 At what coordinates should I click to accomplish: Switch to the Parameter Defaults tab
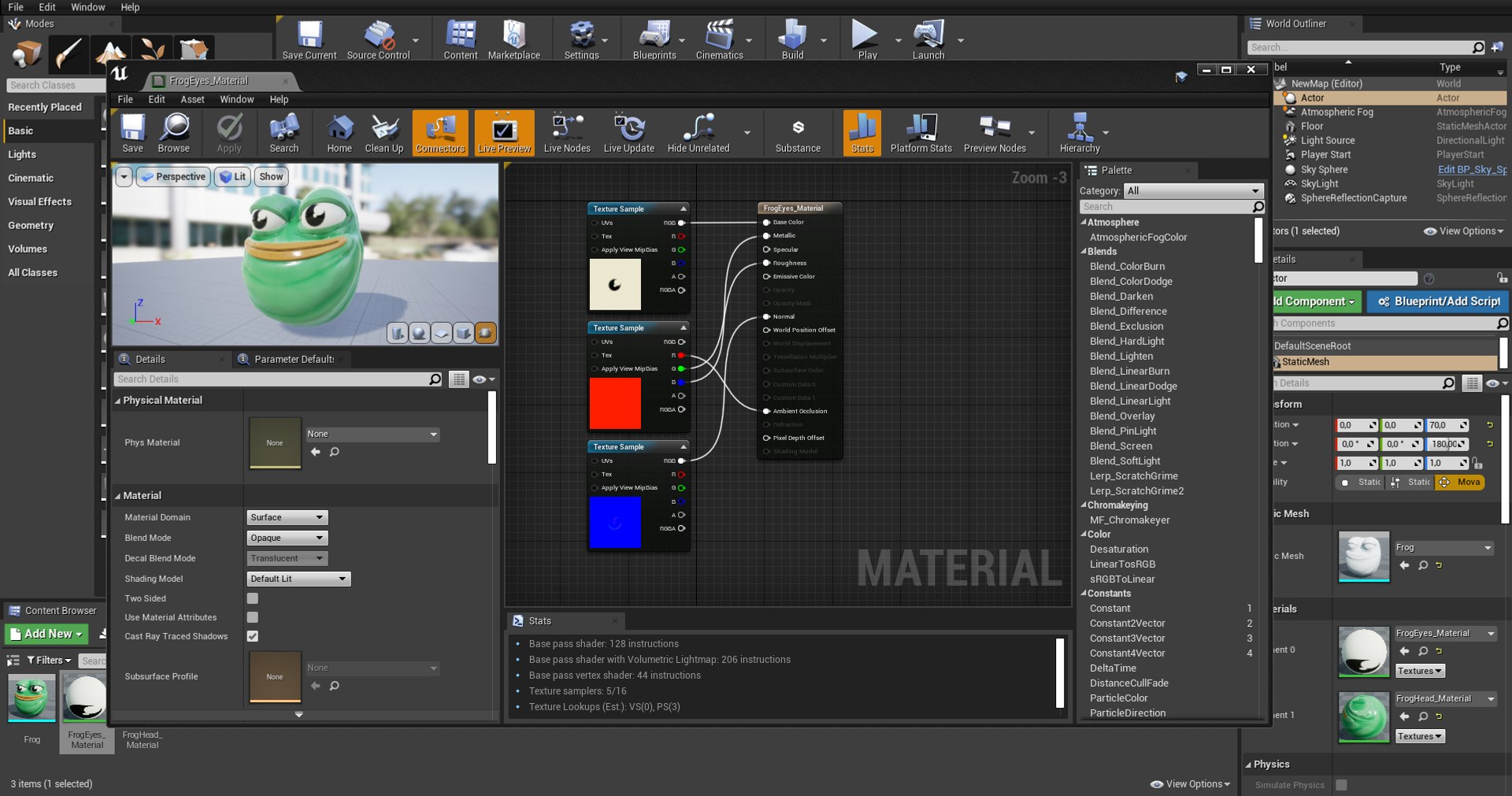pyautogui.click(x=293, y=359)
